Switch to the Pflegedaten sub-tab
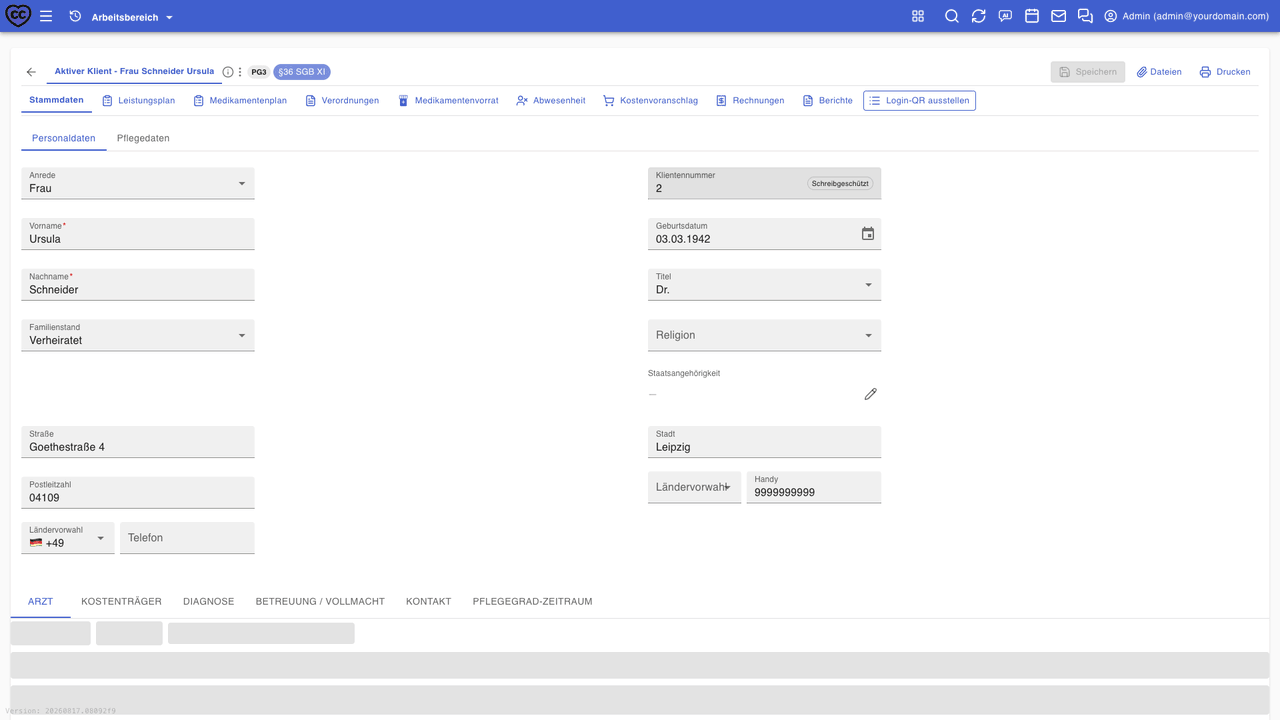 143,138
